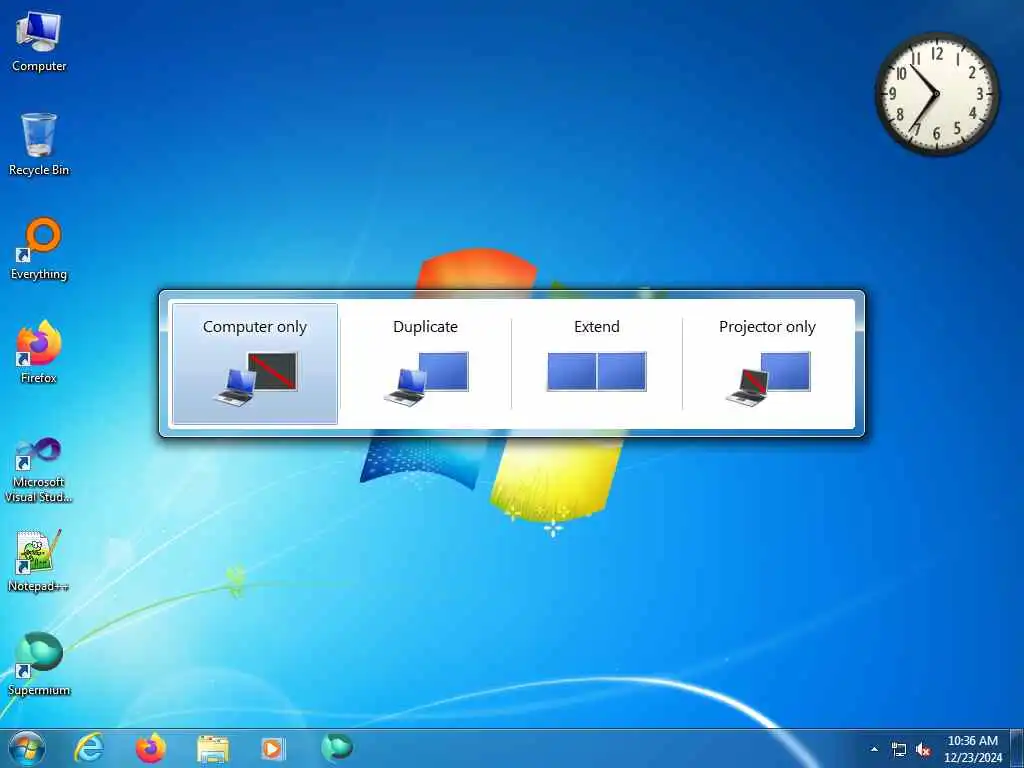Launch Internet Explorer from the taskbar
The image size is (1024, 768).
[x=88, y=748]
